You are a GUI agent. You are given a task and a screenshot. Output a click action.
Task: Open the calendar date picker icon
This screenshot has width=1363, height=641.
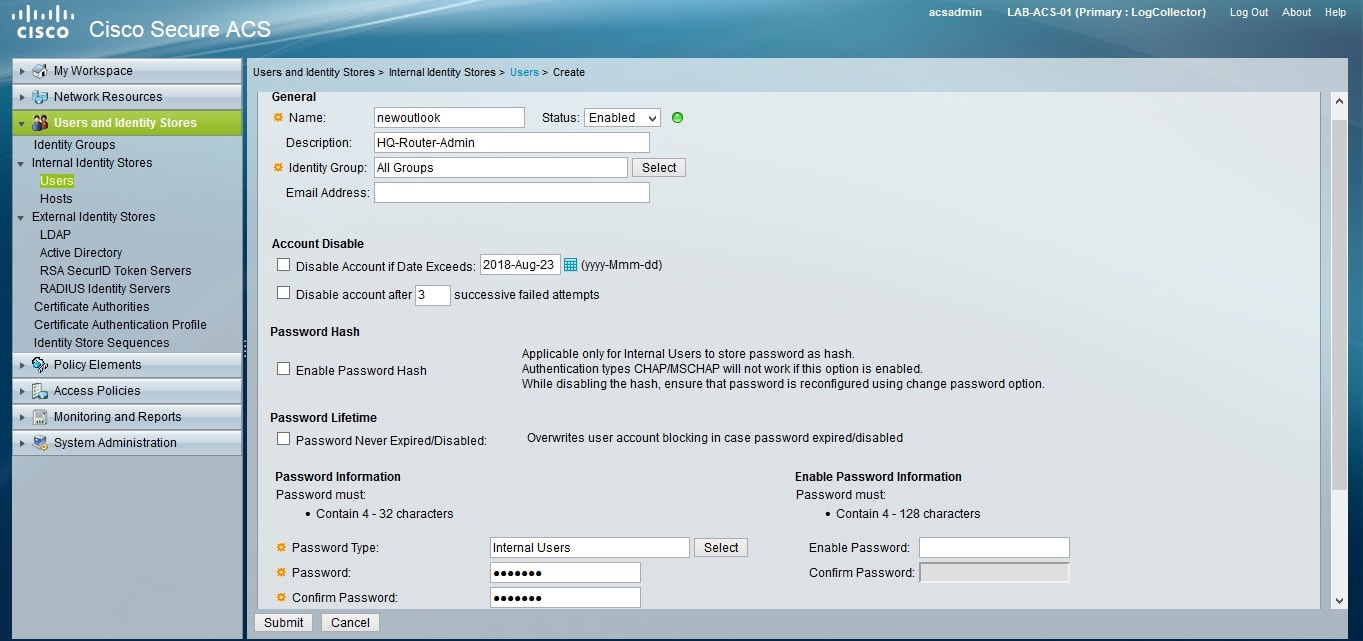[x=571, y=265]
